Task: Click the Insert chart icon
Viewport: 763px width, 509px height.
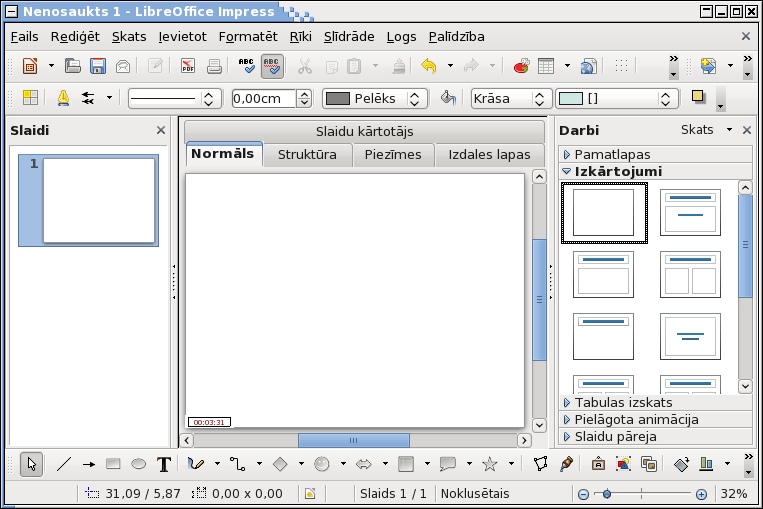Action: [521, 66]
